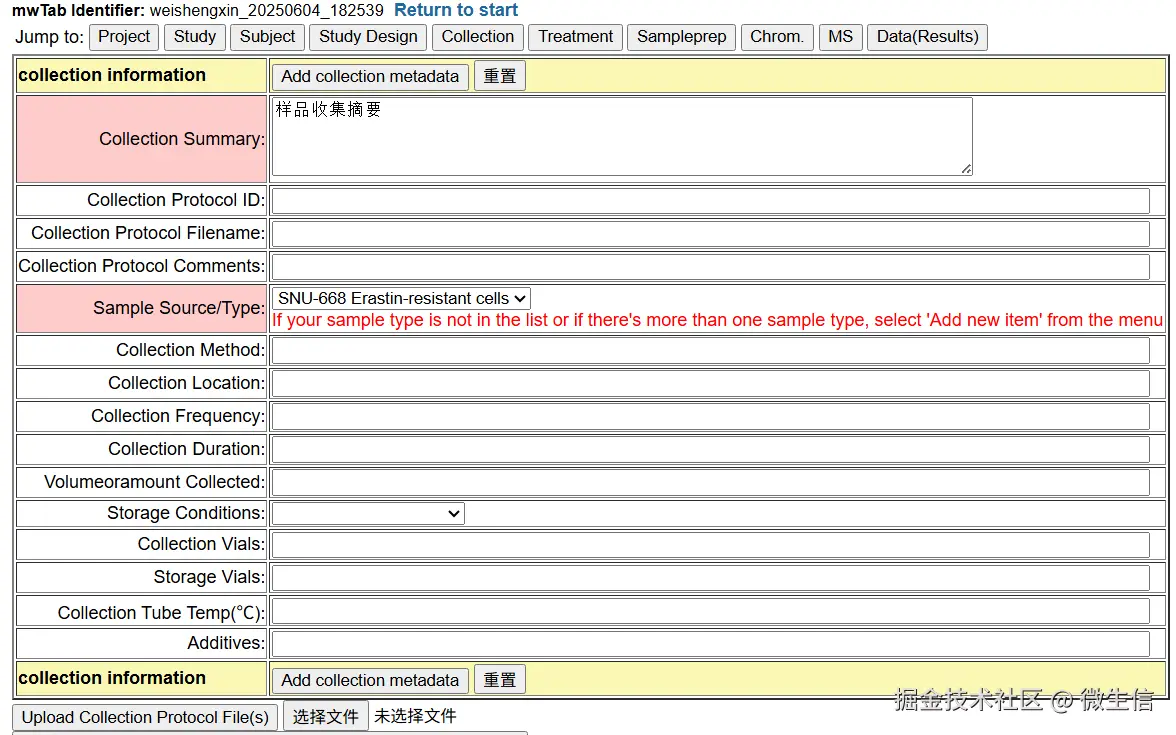Jump to the Treatment section
1176x735 pixels.
click(x=575, y=37)
